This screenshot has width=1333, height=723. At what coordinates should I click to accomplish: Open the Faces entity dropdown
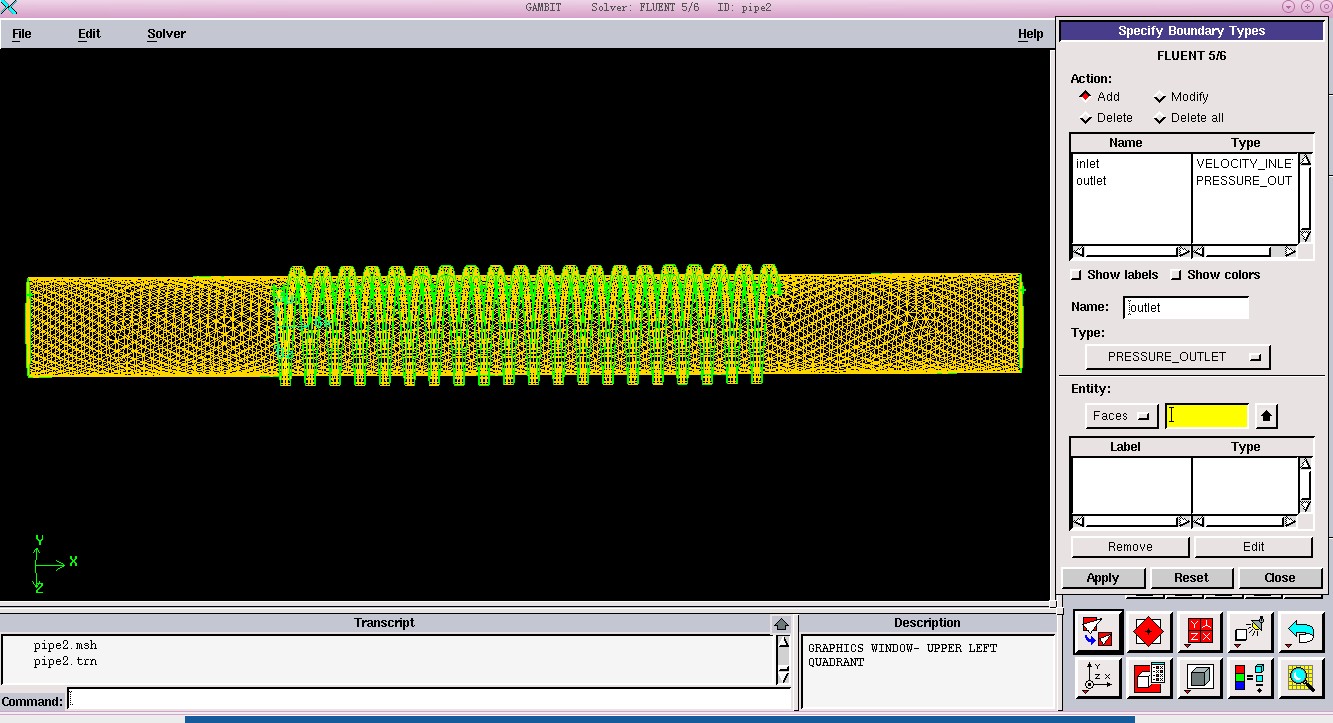[x=1121, y=416]
